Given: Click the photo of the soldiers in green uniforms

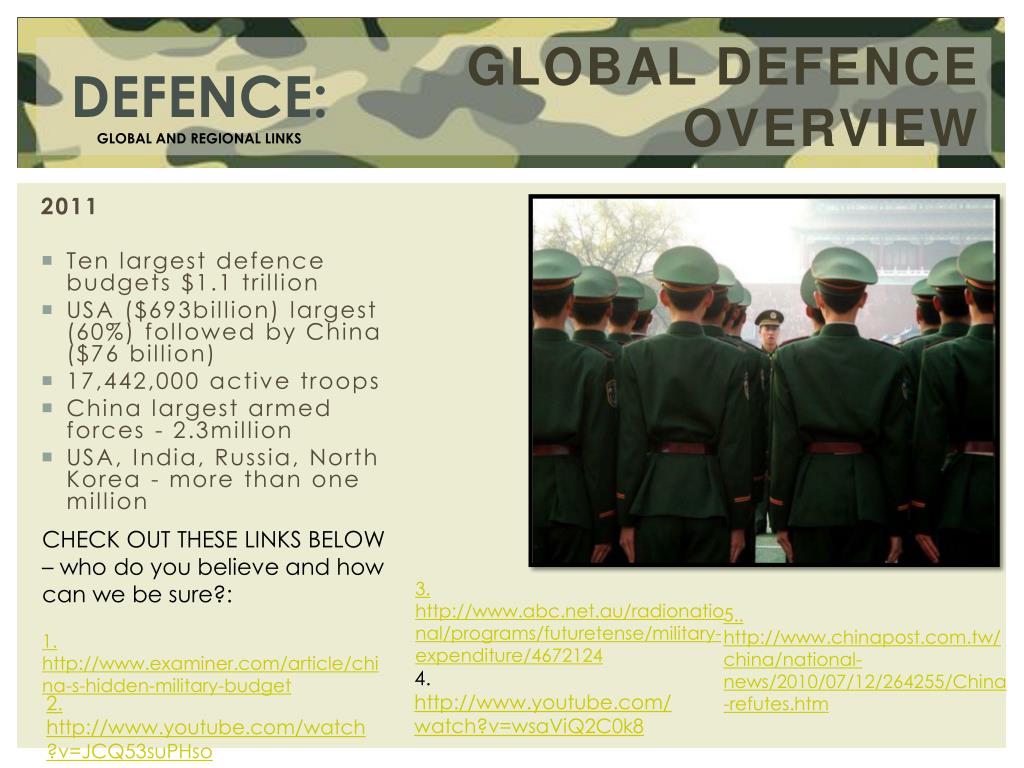Looking at the screenshot, I should point(764,381).
